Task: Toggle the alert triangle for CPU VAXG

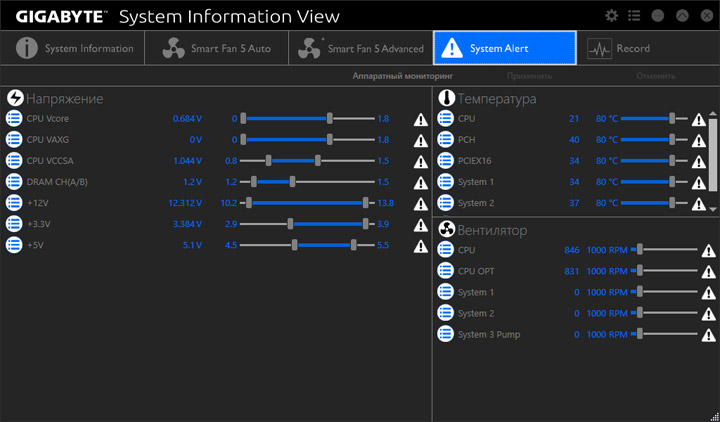Action: tap(420, 140)
